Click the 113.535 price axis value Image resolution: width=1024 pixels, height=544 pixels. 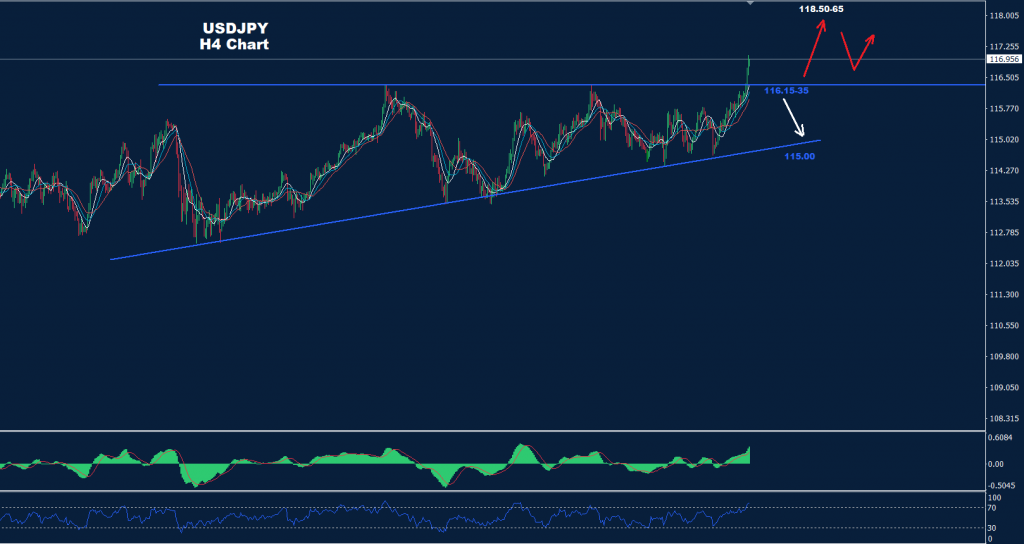point(1004,202)
